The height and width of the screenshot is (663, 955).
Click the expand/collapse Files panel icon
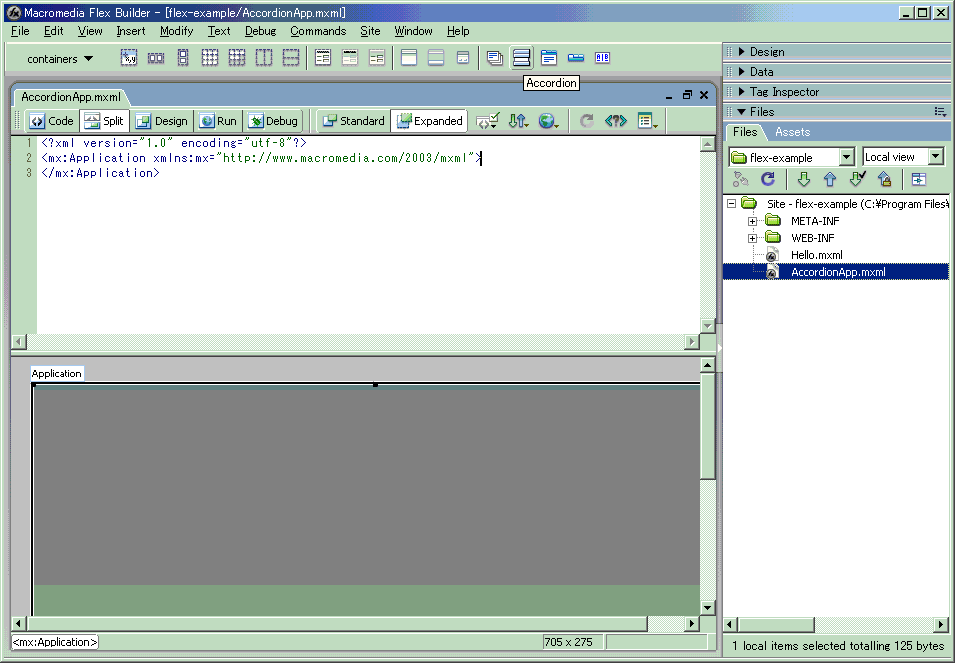(x=918, y=179)
